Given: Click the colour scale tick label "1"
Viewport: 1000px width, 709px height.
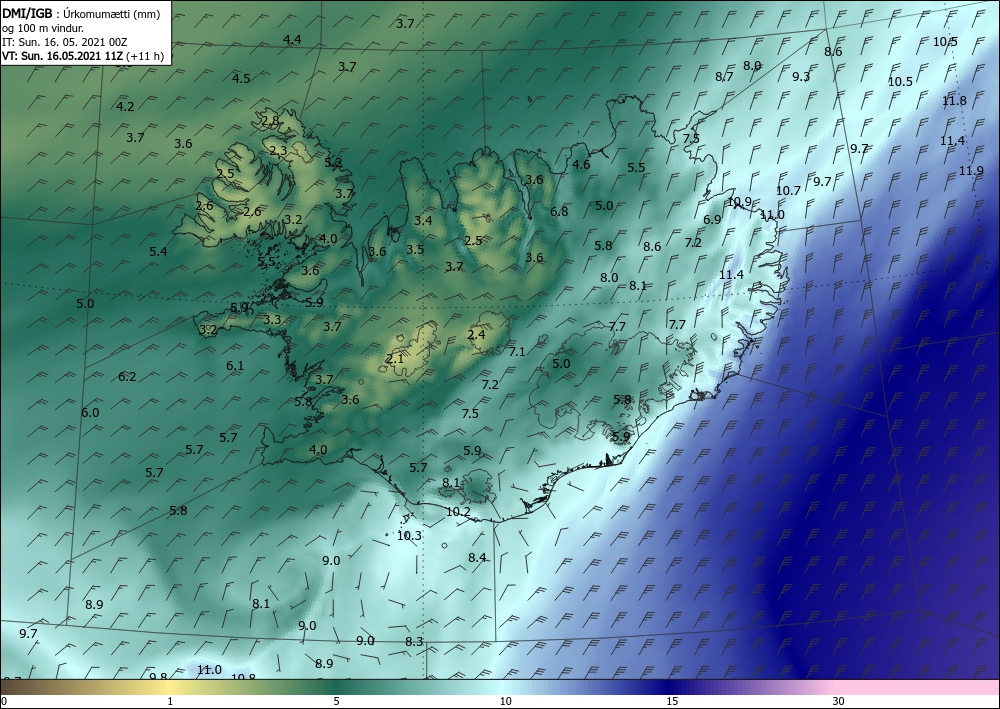Looking at the screenshot, I should point(170,701).
